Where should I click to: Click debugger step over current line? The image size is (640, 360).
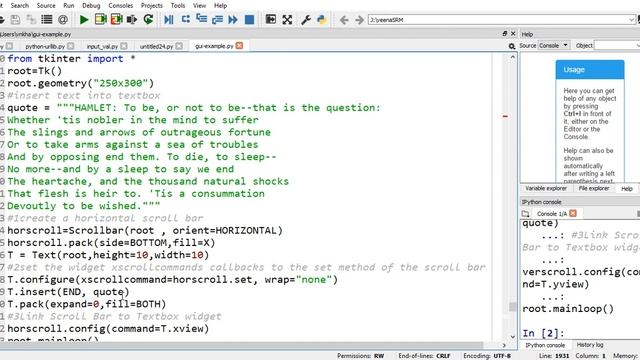point(186,19)
